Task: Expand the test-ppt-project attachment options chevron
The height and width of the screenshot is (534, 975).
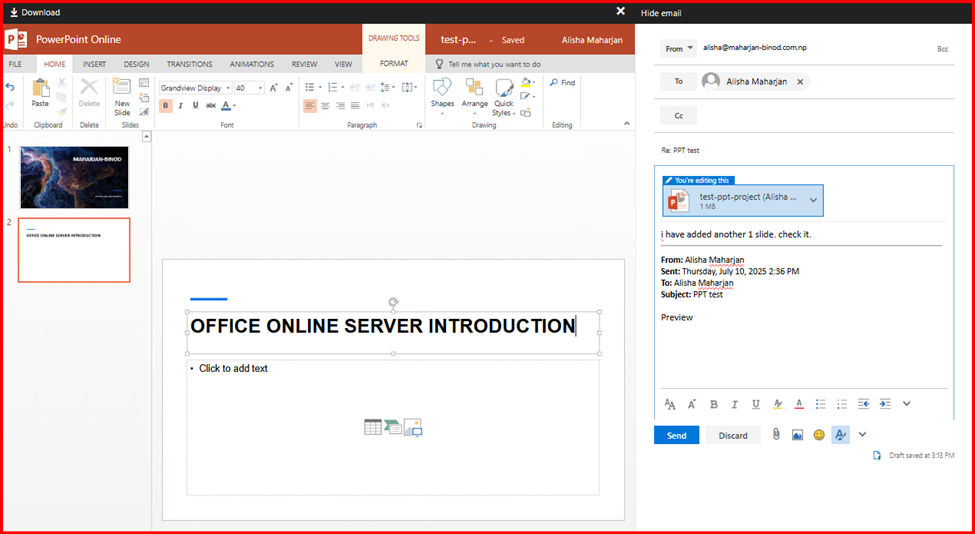Action: tap(813, 200)
